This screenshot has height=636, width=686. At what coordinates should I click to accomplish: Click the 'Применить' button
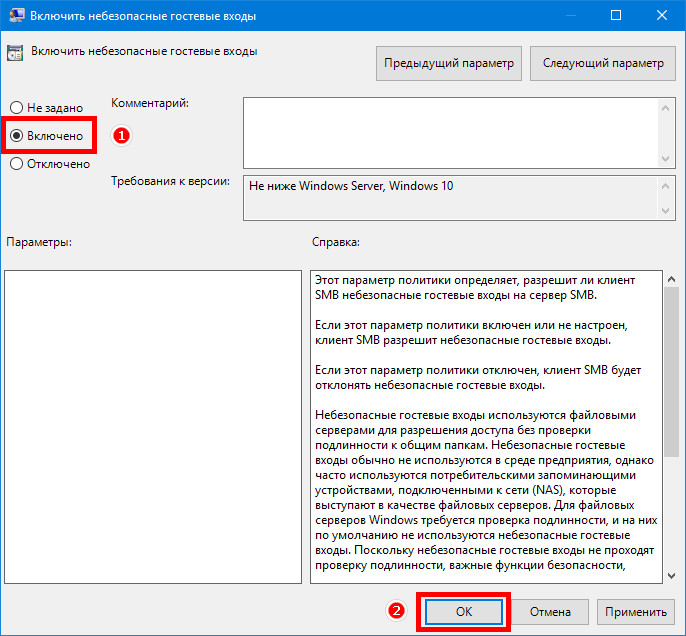coord(636,612)
